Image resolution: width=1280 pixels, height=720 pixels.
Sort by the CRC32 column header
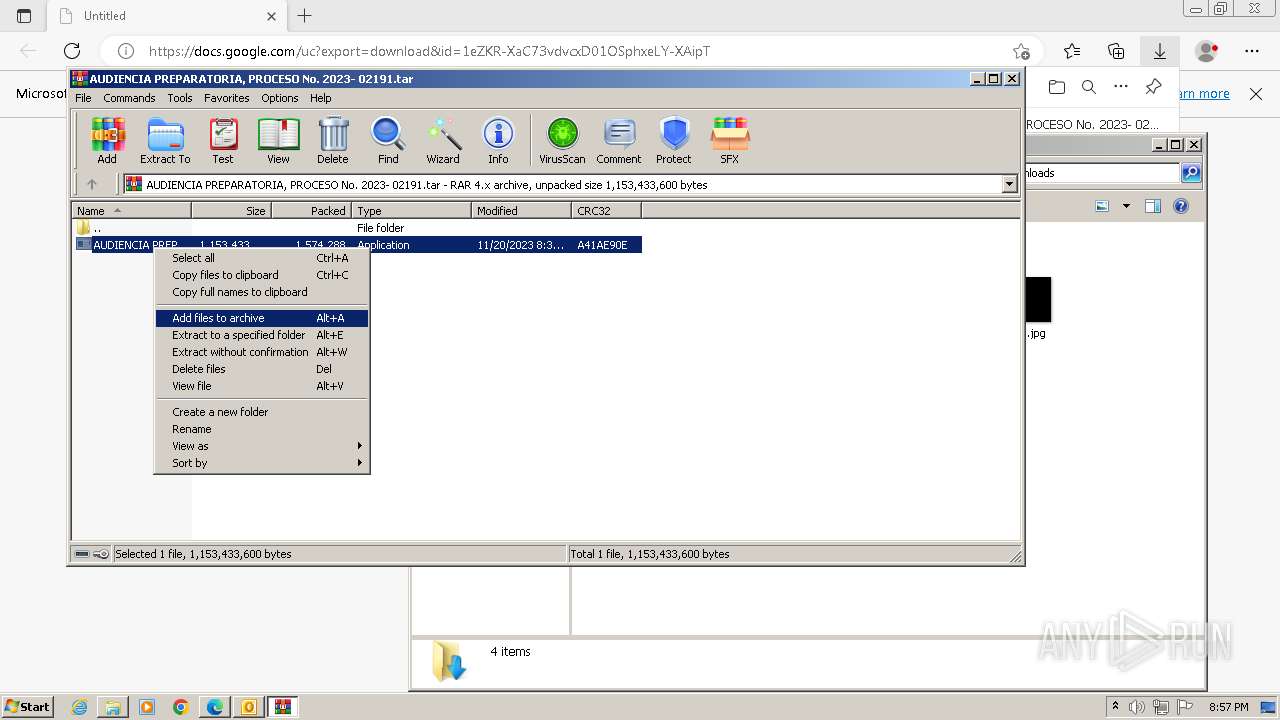click(x=606, y=211)
